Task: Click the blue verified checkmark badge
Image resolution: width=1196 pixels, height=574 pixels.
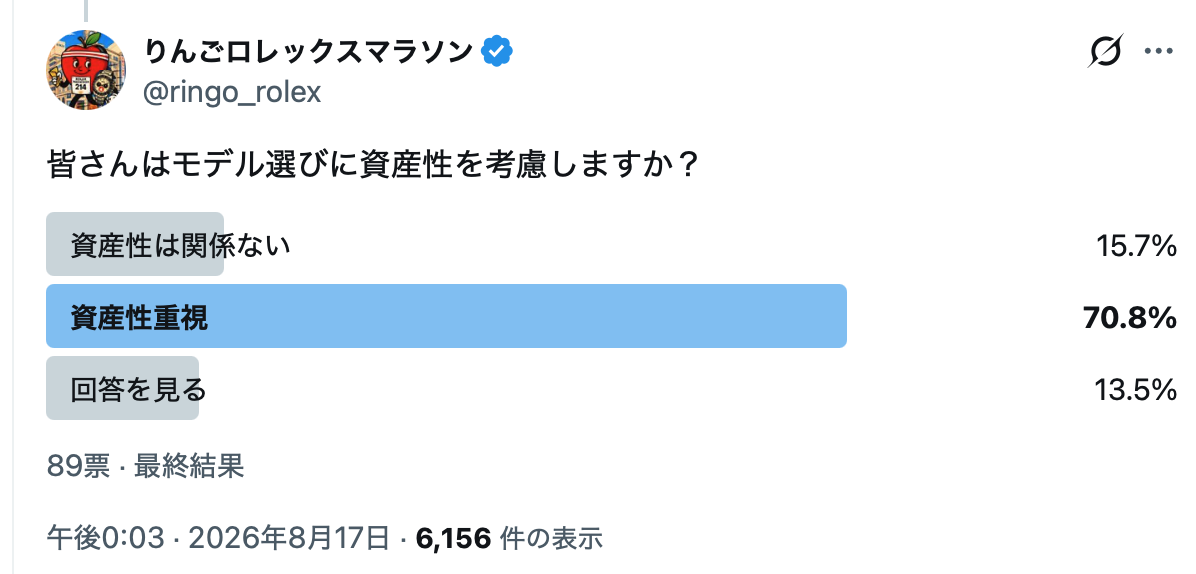Action: point(497,51)
